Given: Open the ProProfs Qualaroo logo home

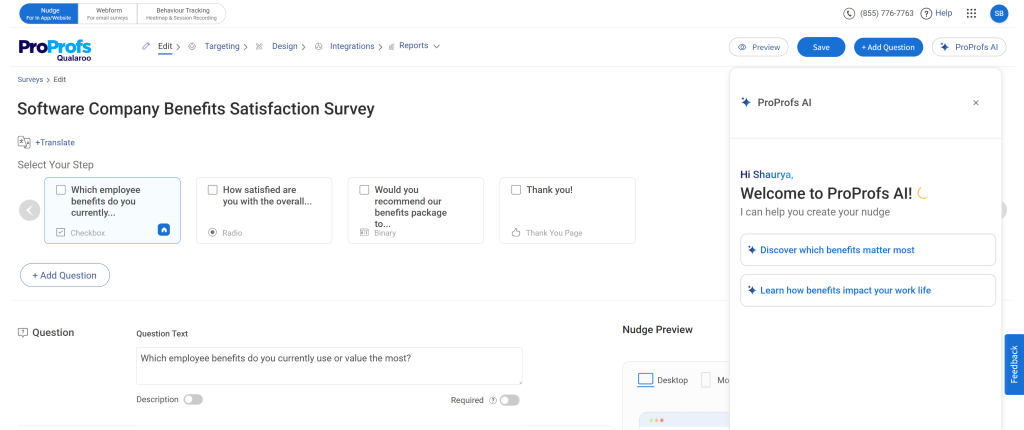Looking at the screenshot, I should (55, 50).
